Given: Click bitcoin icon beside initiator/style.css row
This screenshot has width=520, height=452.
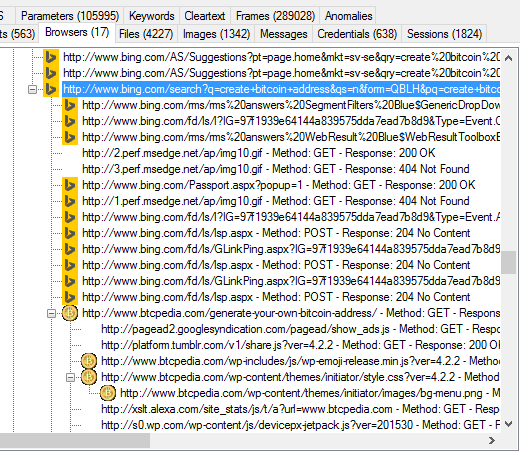Looking at the screenshot, I should pos(89,377).
